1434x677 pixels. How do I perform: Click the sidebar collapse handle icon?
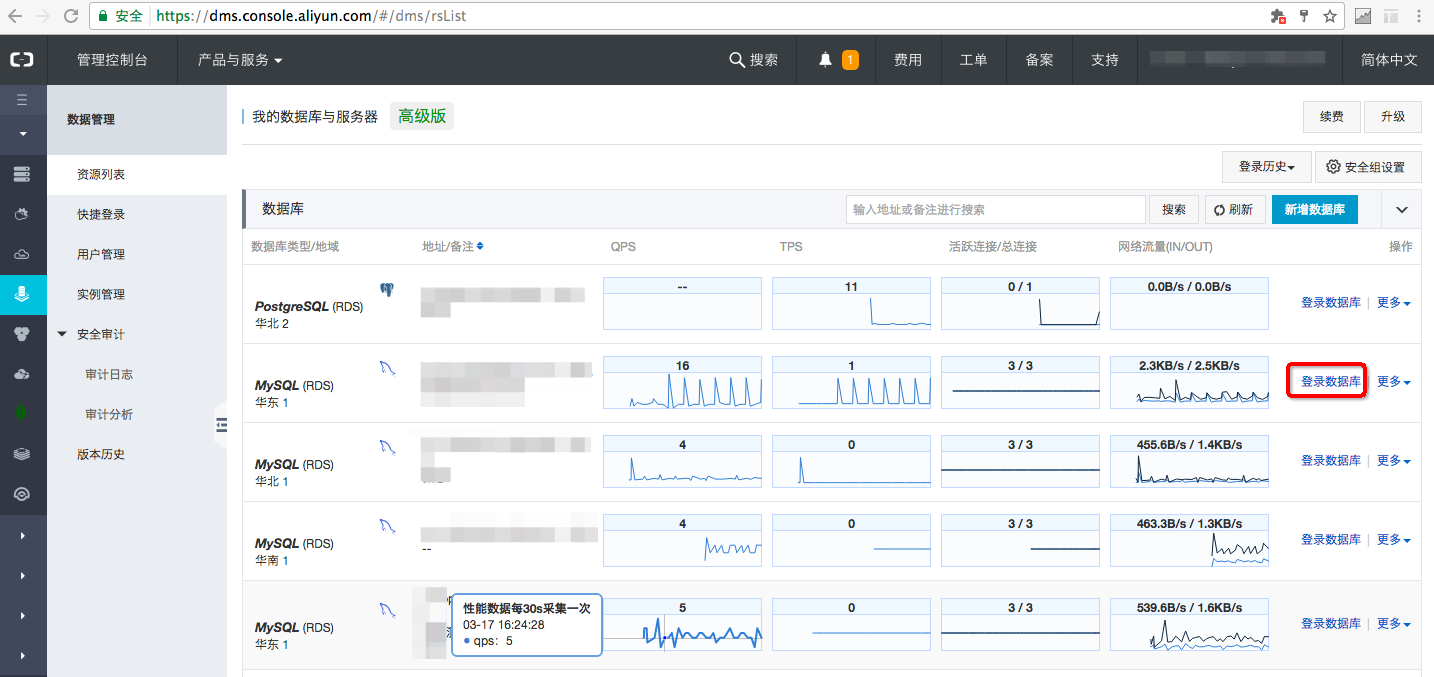(221, 425)
